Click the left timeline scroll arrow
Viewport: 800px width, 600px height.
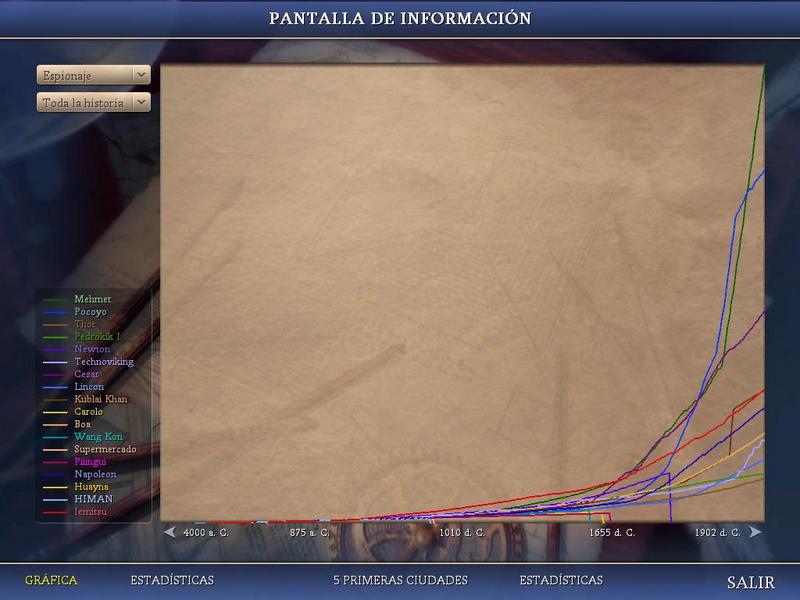[x=170, y=532]
